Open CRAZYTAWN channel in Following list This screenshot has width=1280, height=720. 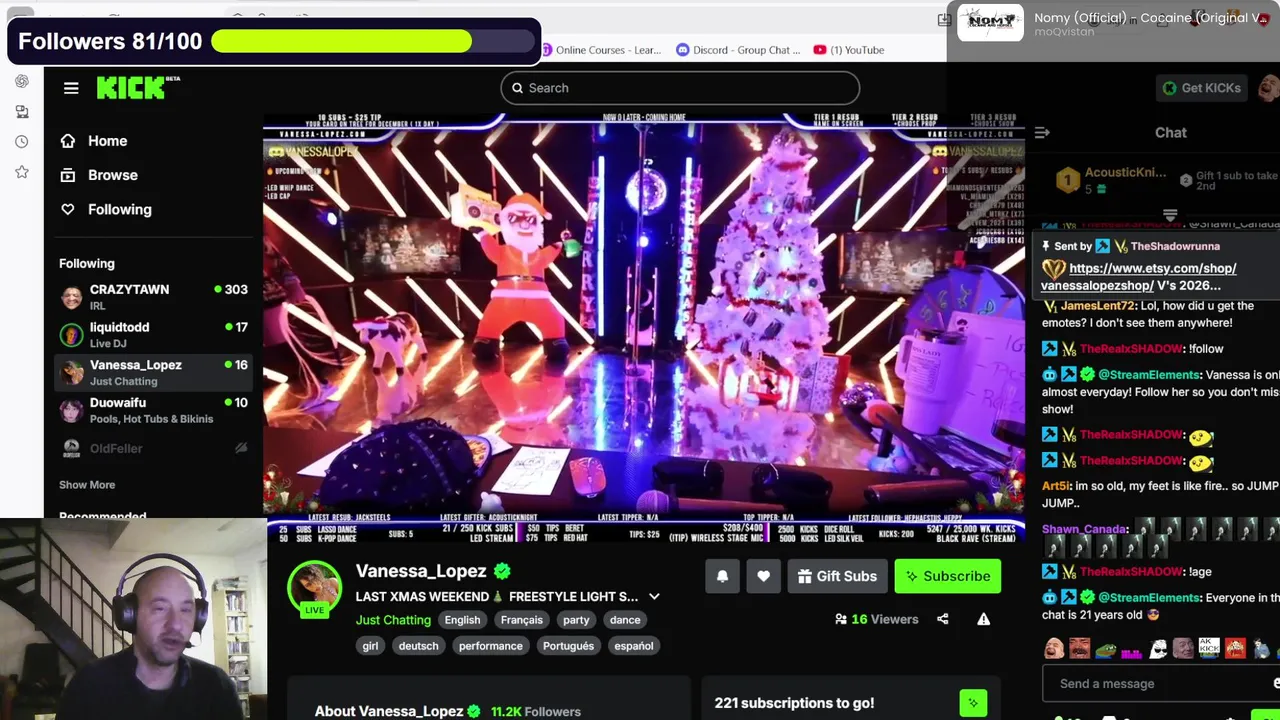tap(153, 297)
